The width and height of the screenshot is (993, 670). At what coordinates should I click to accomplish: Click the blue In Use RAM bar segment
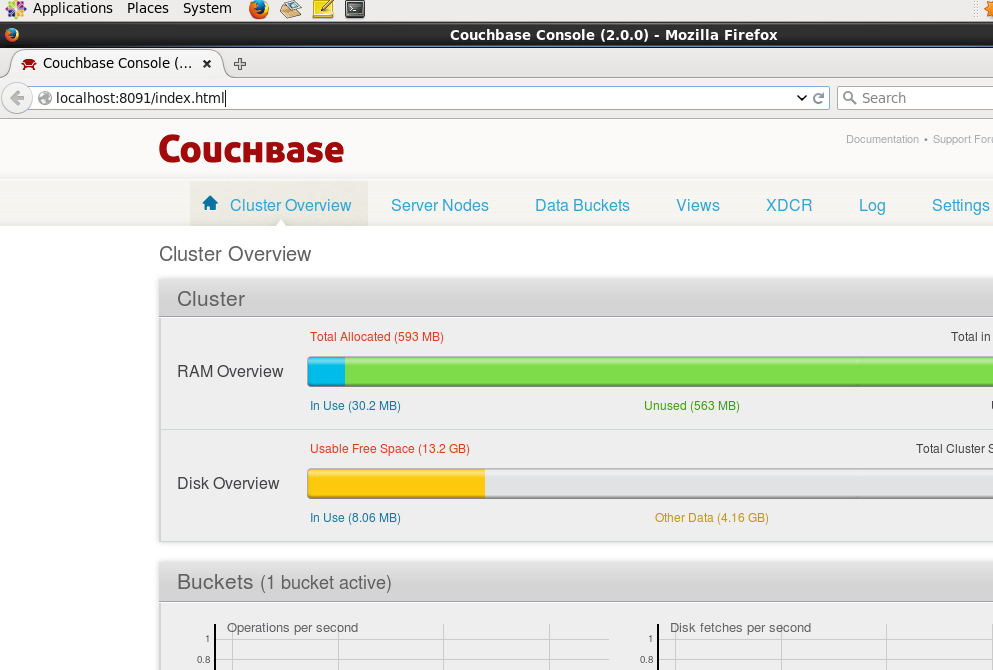click(x=327, y=372)
